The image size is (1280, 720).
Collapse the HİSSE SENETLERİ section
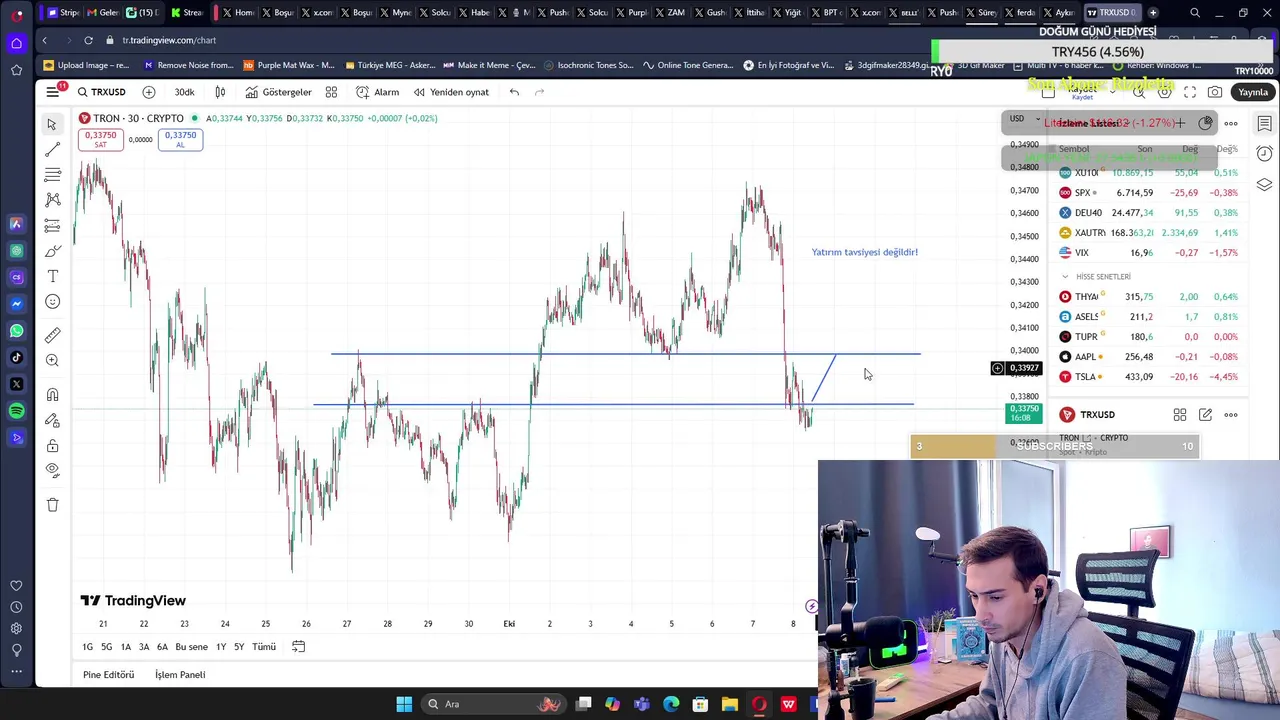click(1065, 277)
